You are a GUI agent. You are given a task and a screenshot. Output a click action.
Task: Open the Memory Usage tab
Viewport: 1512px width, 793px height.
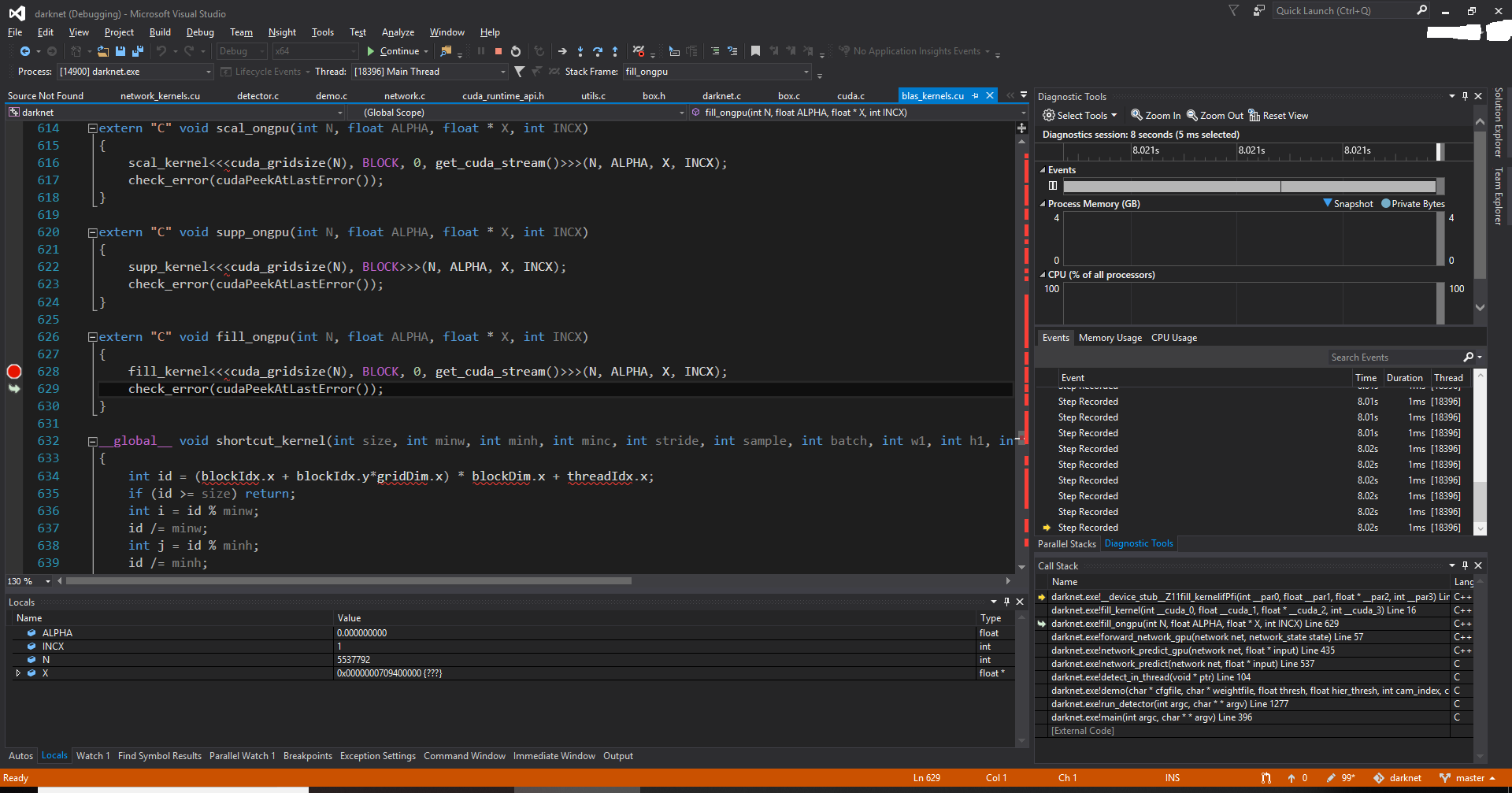pyautogui.click(x=1110, y=338)
